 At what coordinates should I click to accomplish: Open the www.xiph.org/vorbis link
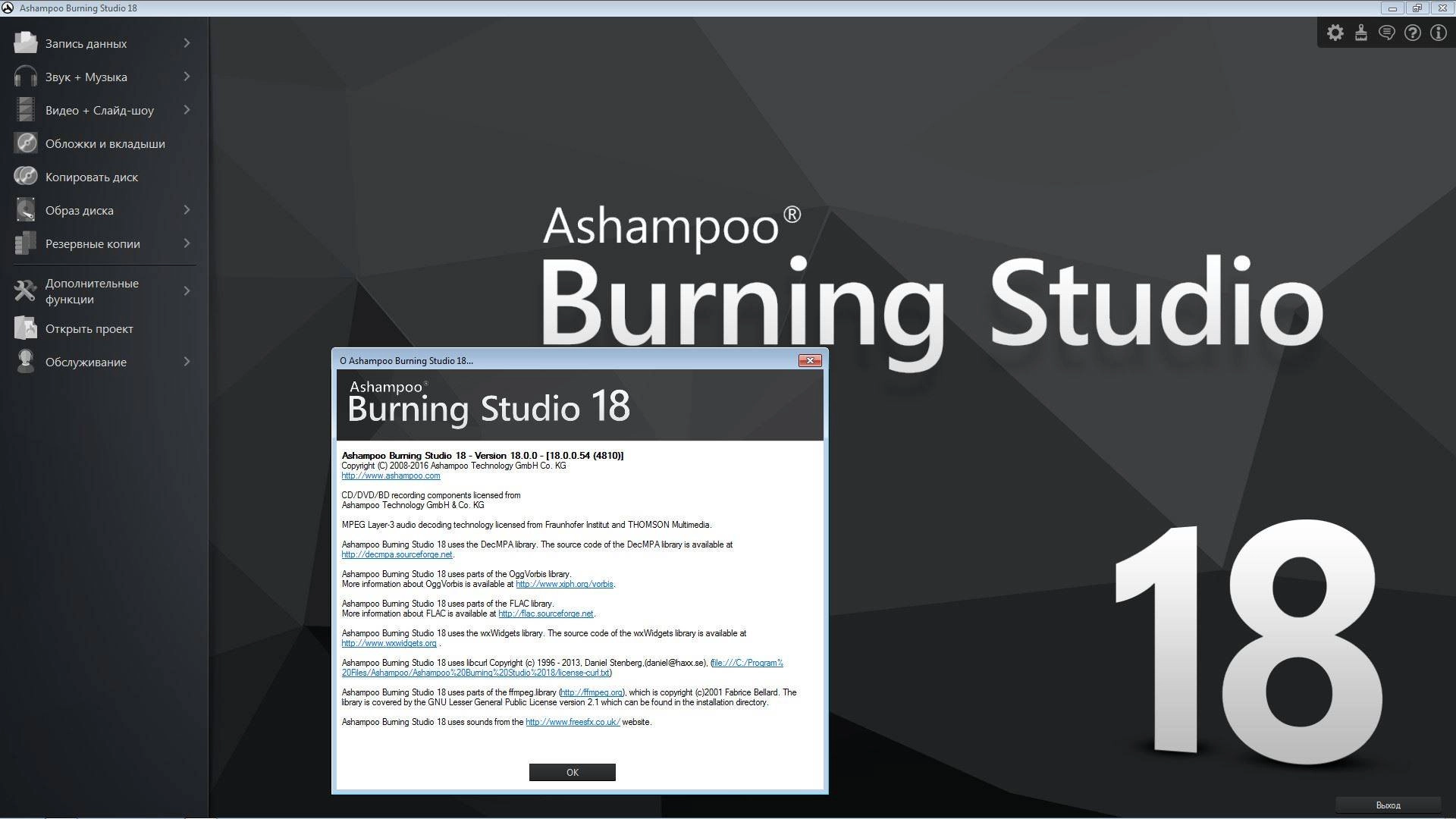pyautogui.click(x=565, y=584)
